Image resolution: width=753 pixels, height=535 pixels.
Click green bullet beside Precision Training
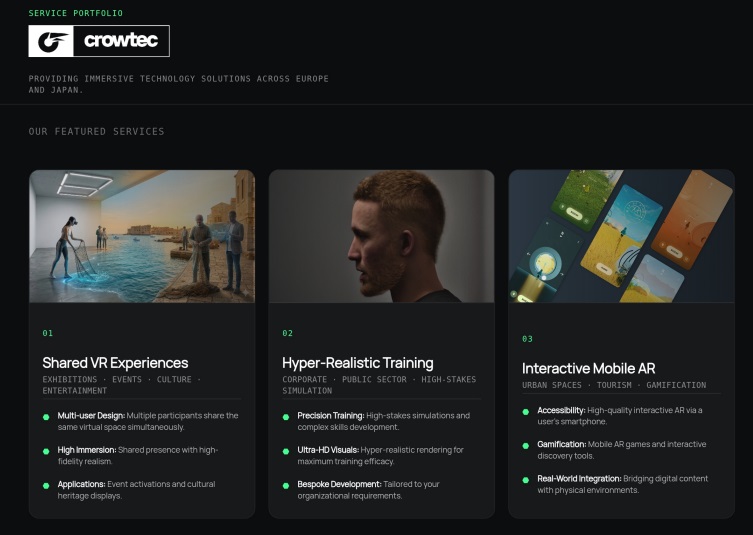click(286, 416)
